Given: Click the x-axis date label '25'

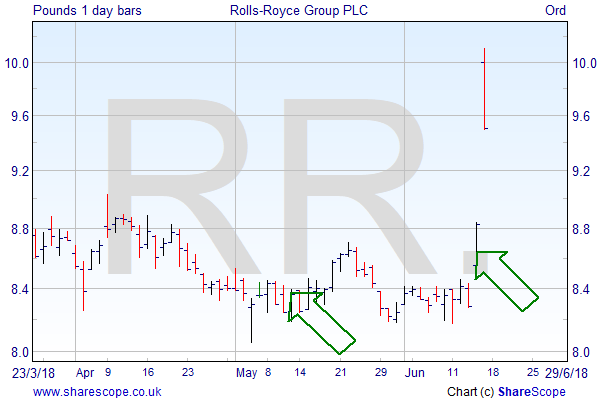Looking at the screenshot, I should click(533, 372).
